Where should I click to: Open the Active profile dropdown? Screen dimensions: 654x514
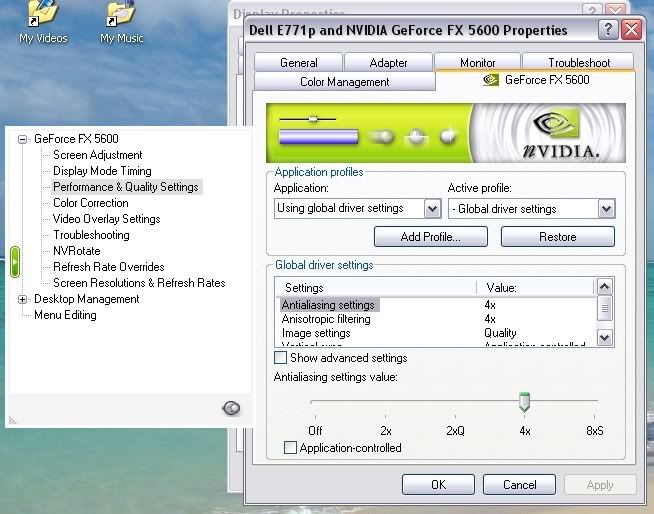point(606,209)
